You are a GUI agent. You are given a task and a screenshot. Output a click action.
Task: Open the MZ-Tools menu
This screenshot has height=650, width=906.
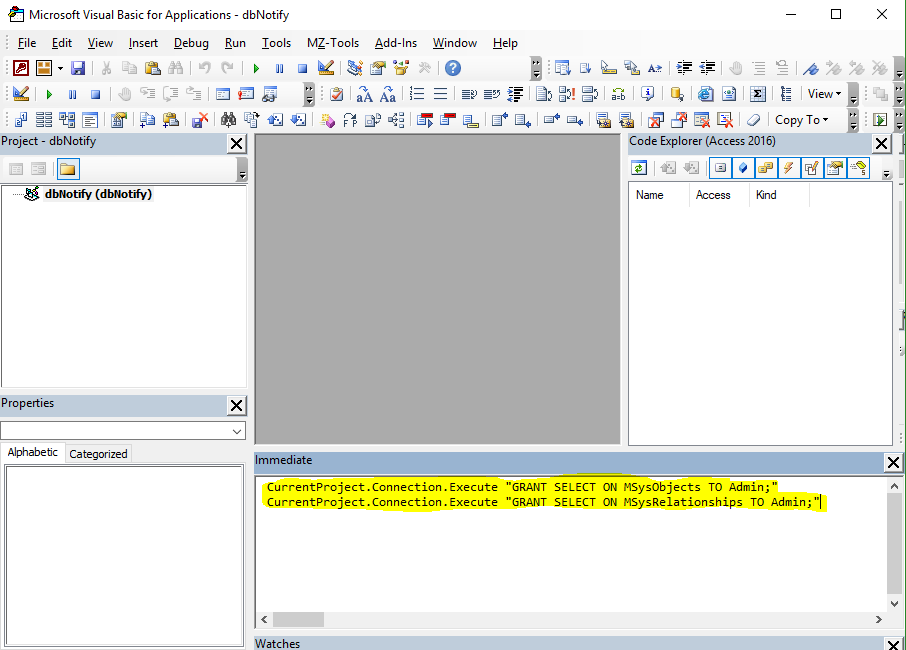coord(332,43)
